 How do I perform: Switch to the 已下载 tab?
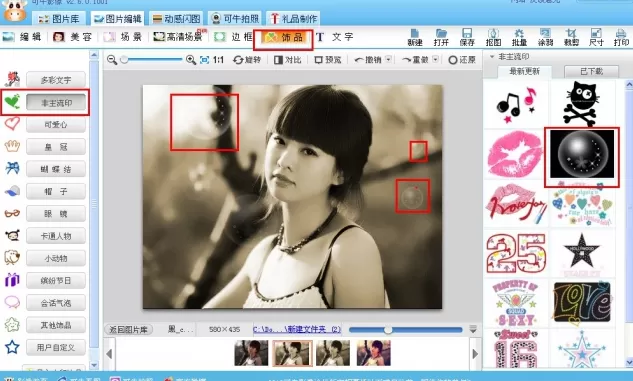[591, 71]
